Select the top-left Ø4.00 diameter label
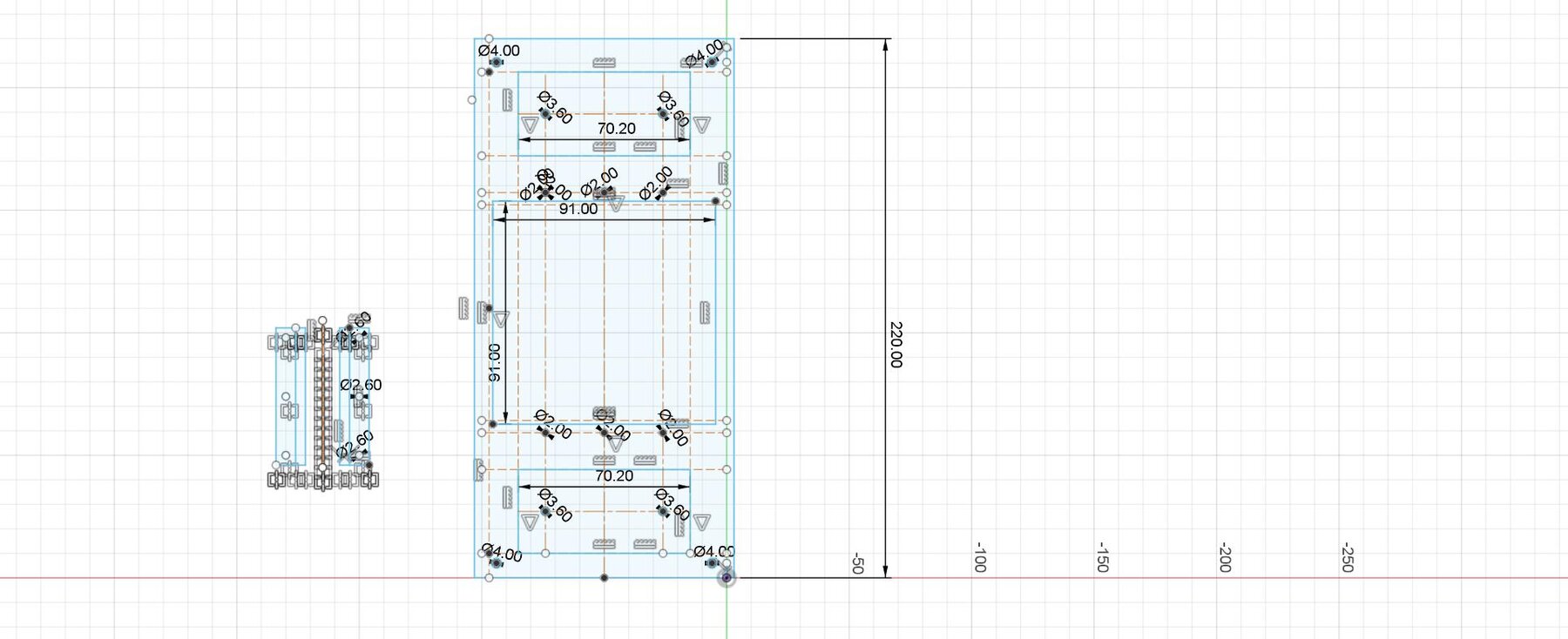The height and width of the screenshot is (639, 1568). [499, 50]
